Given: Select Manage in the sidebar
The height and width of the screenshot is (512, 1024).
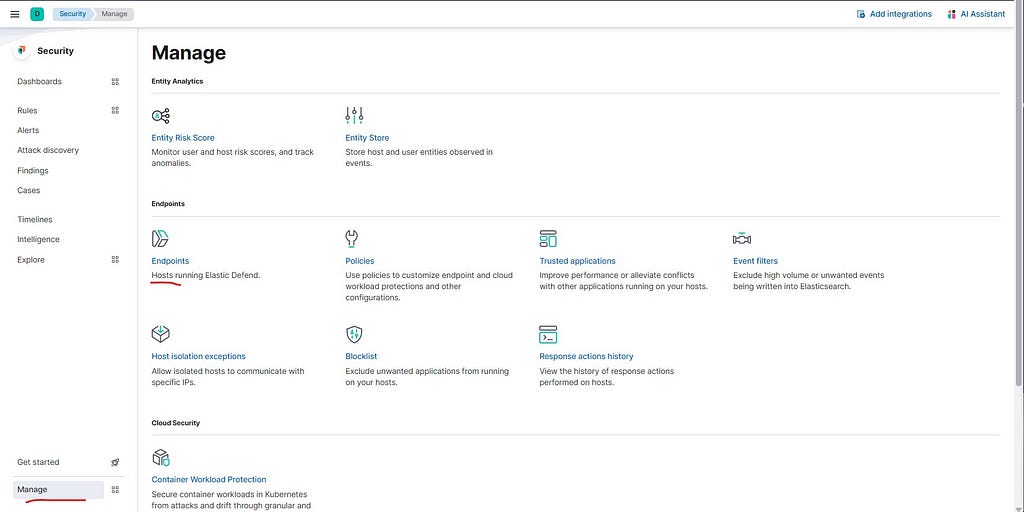Looking at the screenshot, I should [58, 490].
